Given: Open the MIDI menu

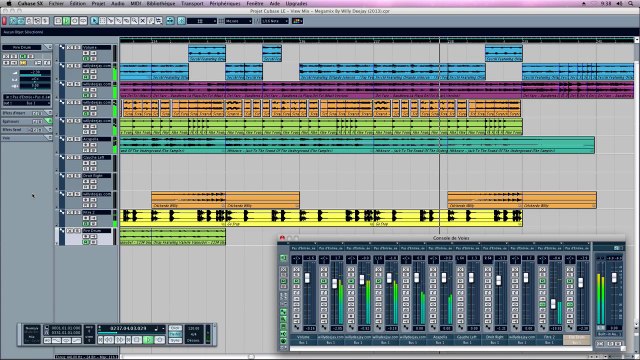Looking at the screenshot, I should 136,3.
